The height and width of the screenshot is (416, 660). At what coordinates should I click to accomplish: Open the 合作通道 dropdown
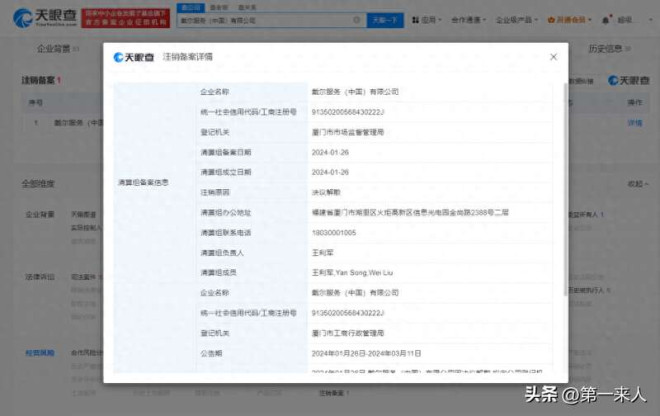tap(469, 19)
